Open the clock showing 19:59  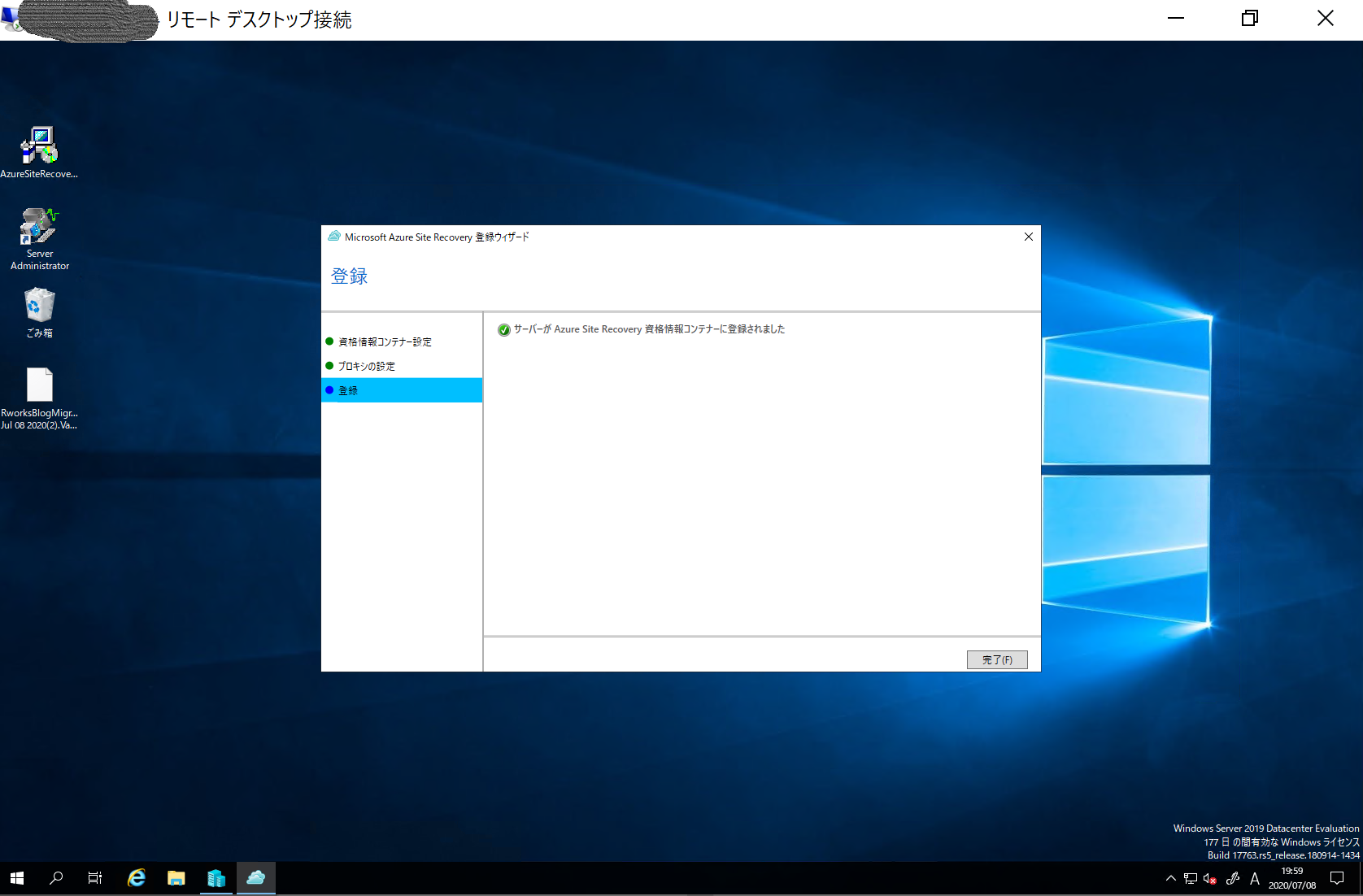coord(1292,878)
